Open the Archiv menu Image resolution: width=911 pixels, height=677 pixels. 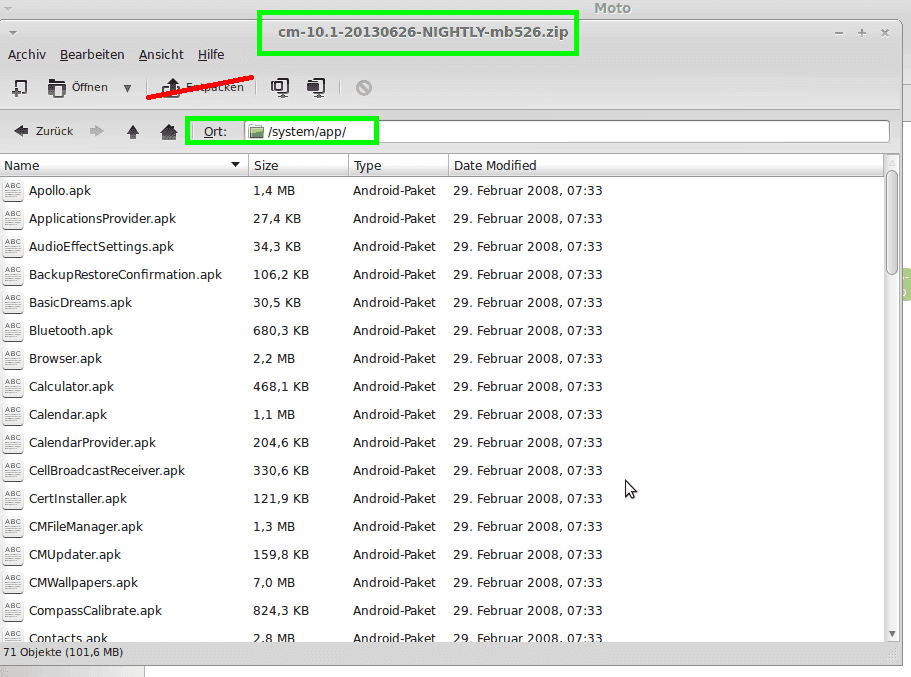tap(27, 55)
